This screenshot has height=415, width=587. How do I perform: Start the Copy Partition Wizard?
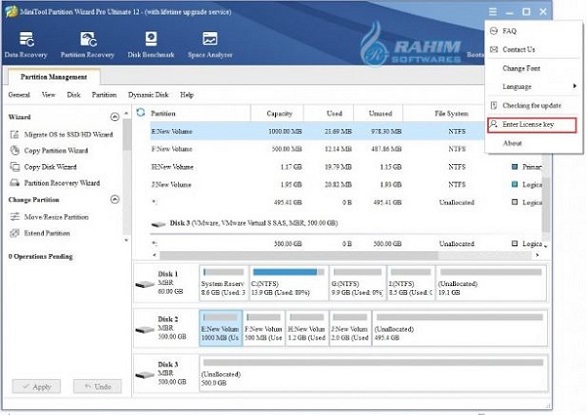(49, 150)
